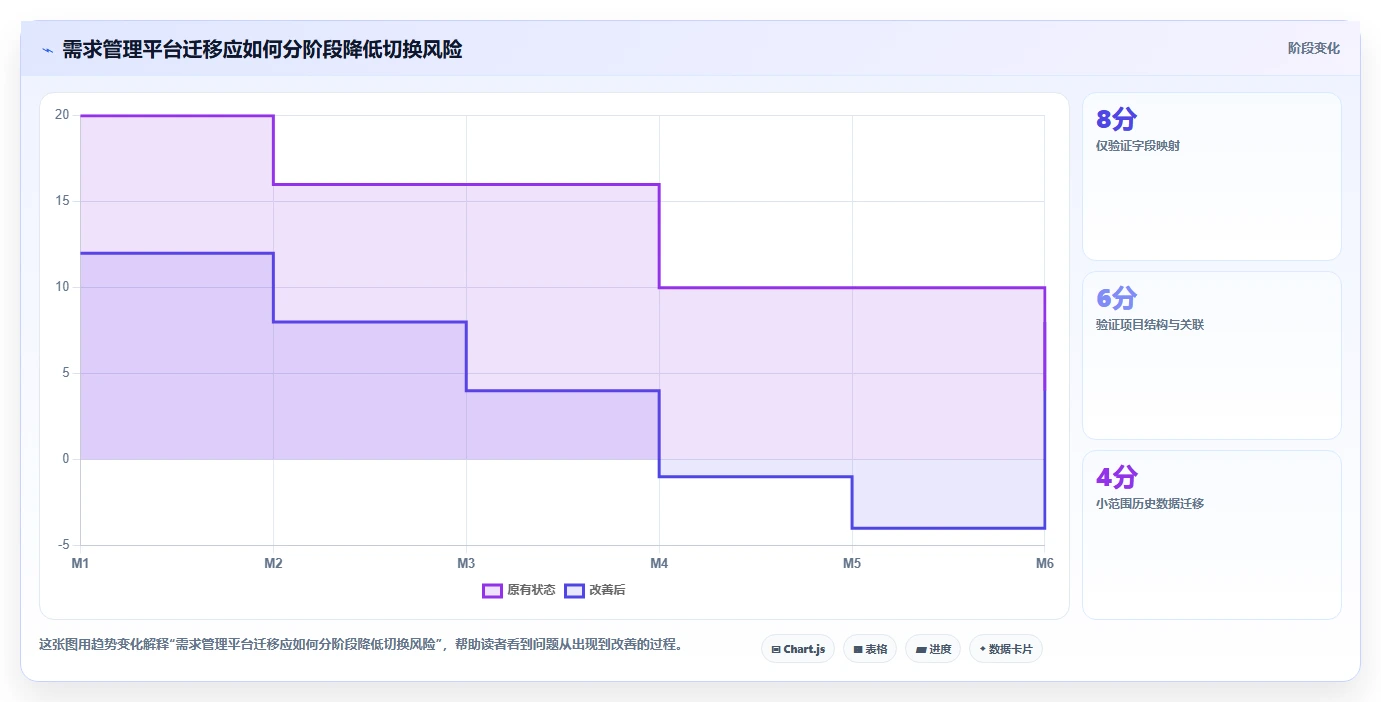Click the y-axis value 10

[x=62, y=287]
